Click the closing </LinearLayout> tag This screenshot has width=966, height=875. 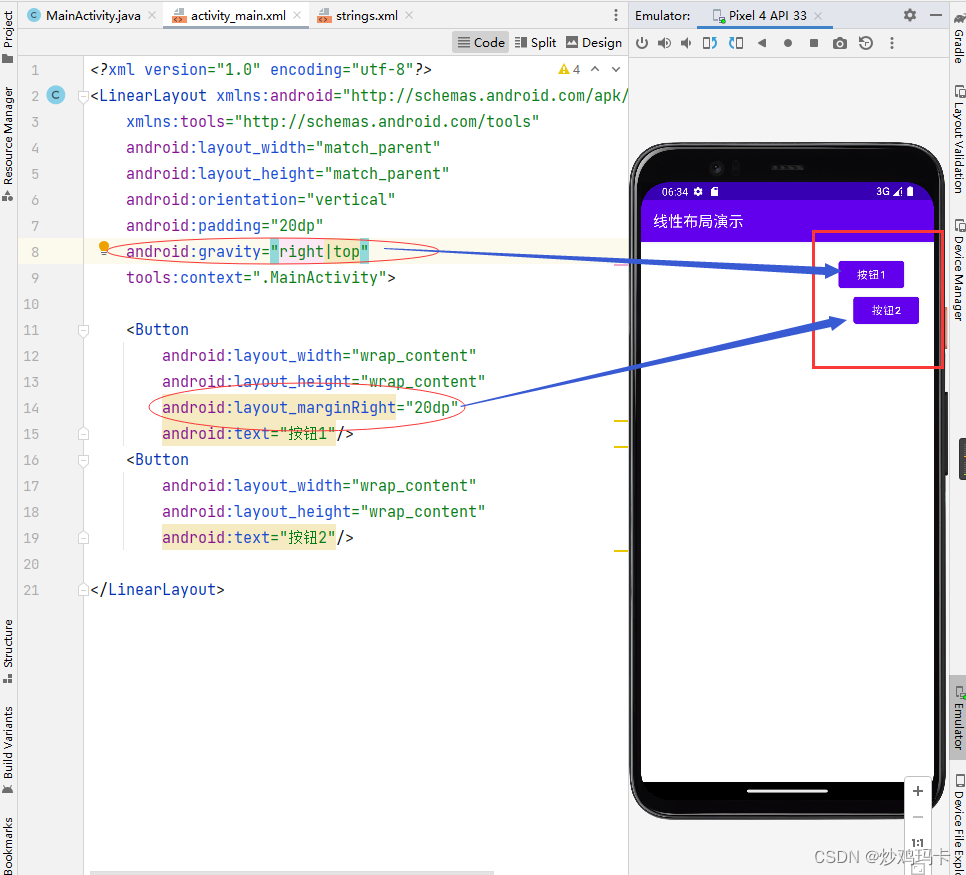[x=157, y=590]
